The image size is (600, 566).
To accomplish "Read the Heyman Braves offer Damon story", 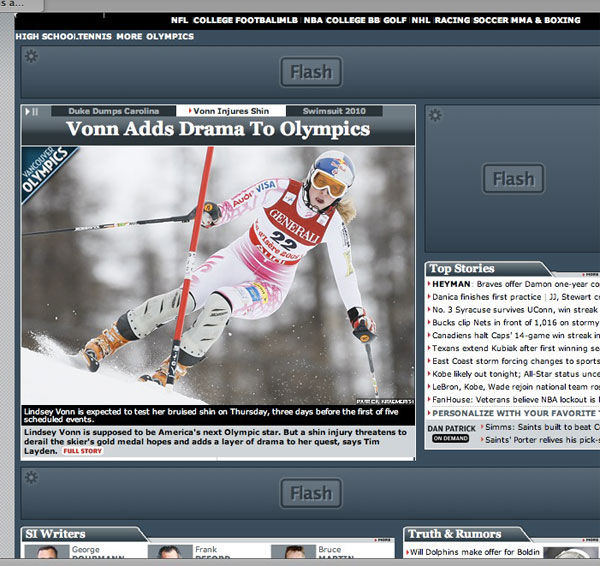I will tap(514, 284).
